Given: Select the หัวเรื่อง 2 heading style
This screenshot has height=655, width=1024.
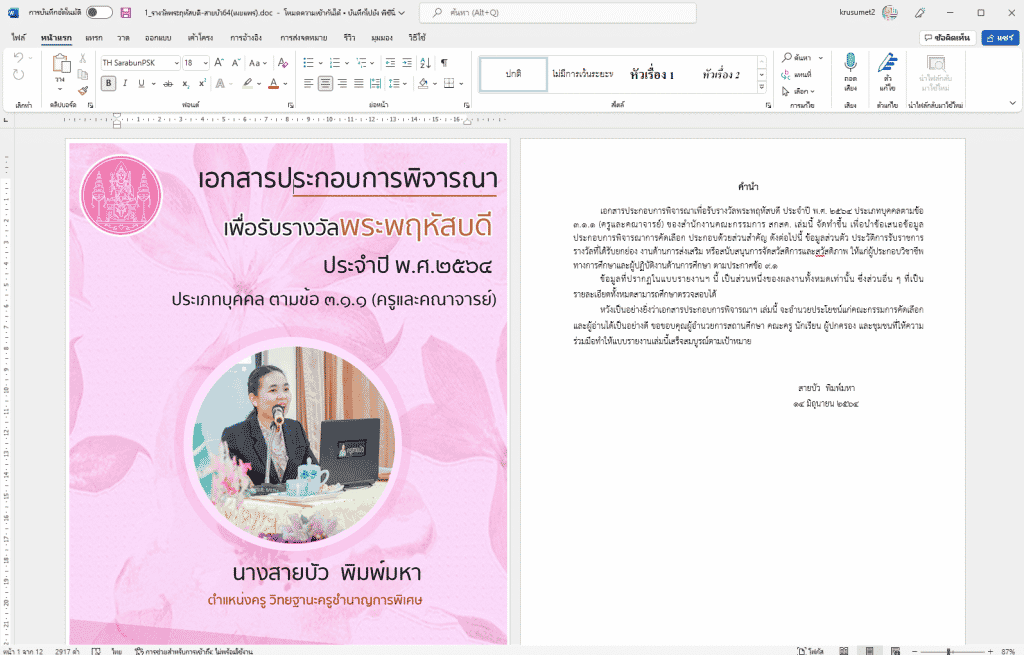Looking at the screenshot, I should 721,74.
